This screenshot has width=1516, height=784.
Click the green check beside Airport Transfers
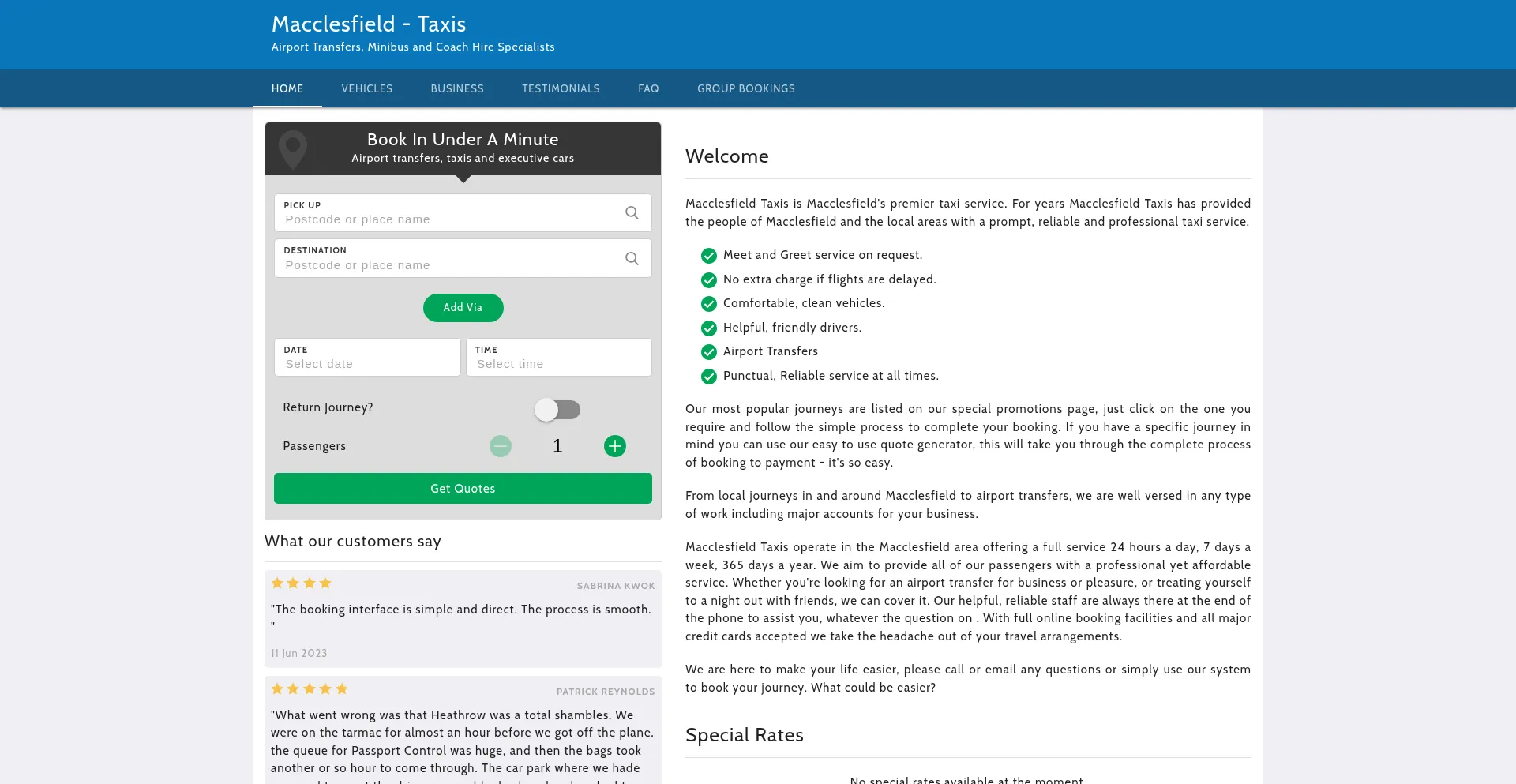coord(708,352)
